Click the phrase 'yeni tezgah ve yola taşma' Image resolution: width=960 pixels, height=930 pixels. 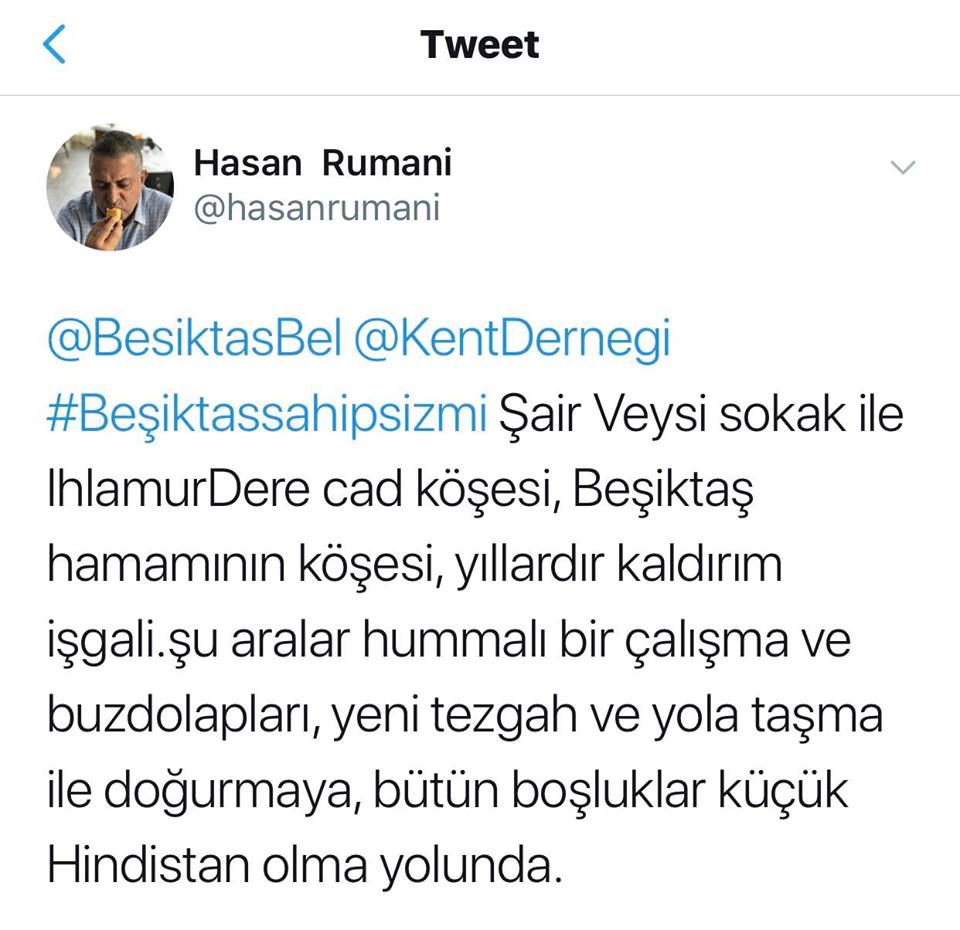click(x=607, y=715)
